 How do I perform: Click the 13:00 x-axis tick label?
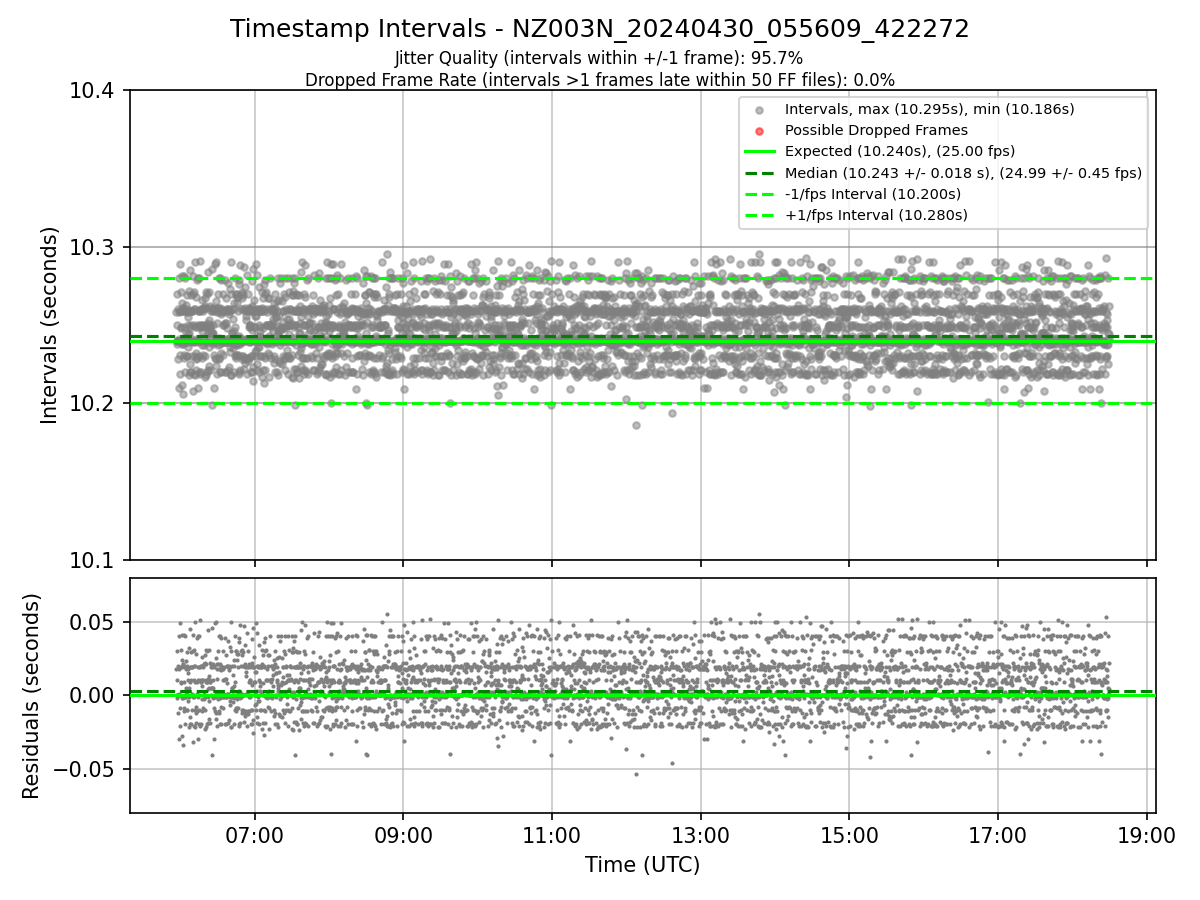(x=700, y=834)
